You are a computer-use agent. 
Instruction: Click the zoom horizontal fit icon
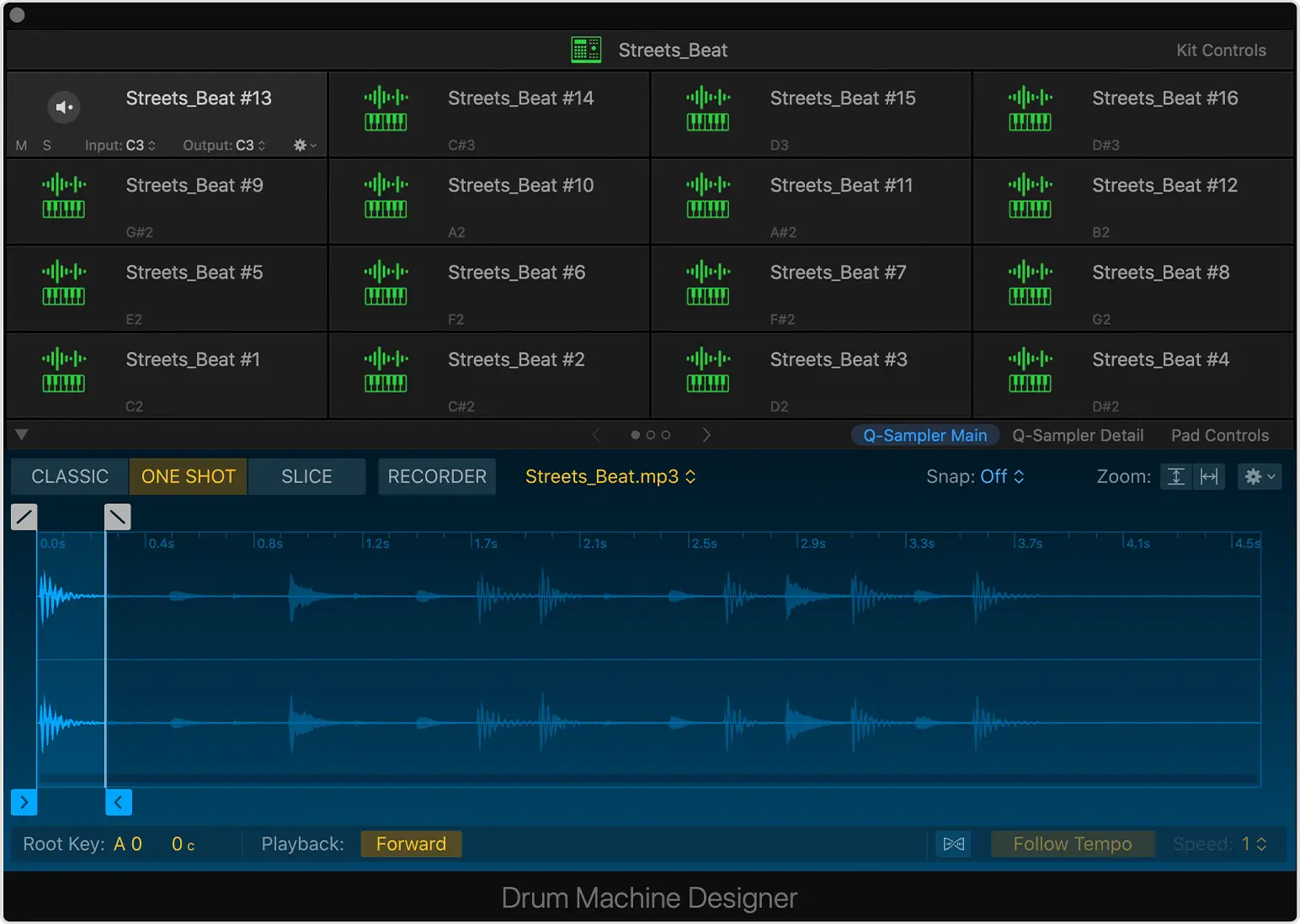pyautogui.click(x=1209, y=476)
